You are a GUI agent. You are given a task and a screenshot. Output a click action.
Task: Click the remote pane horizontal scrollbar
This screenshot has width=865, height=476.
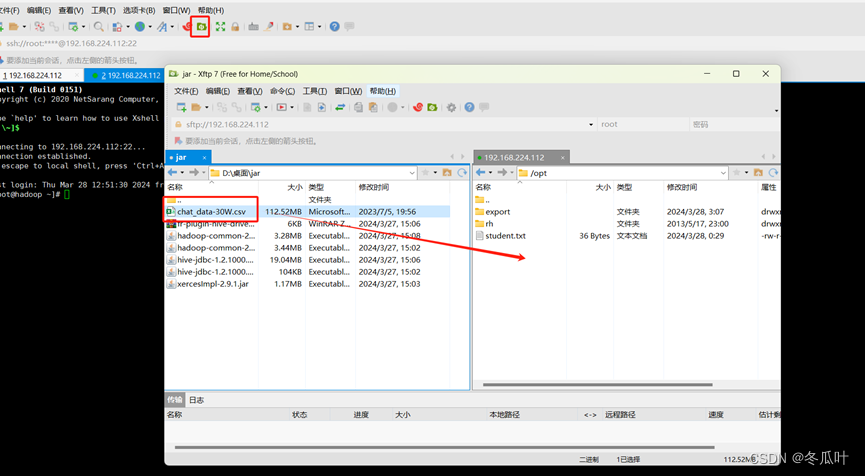click(597, 384)
